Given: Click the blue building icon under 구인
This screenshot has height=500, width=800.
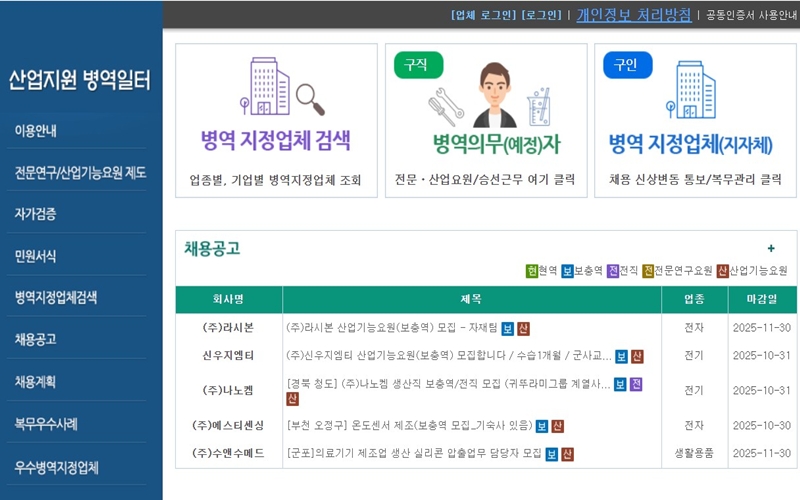Looking at the screenshot, I should point(691,90).
